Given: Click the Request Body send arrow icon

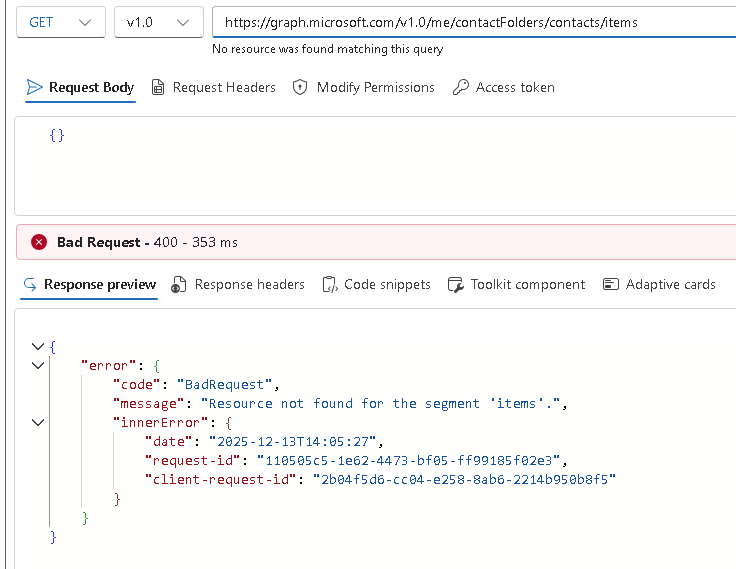Looking at the screenshot, I should tap(34, 87).
